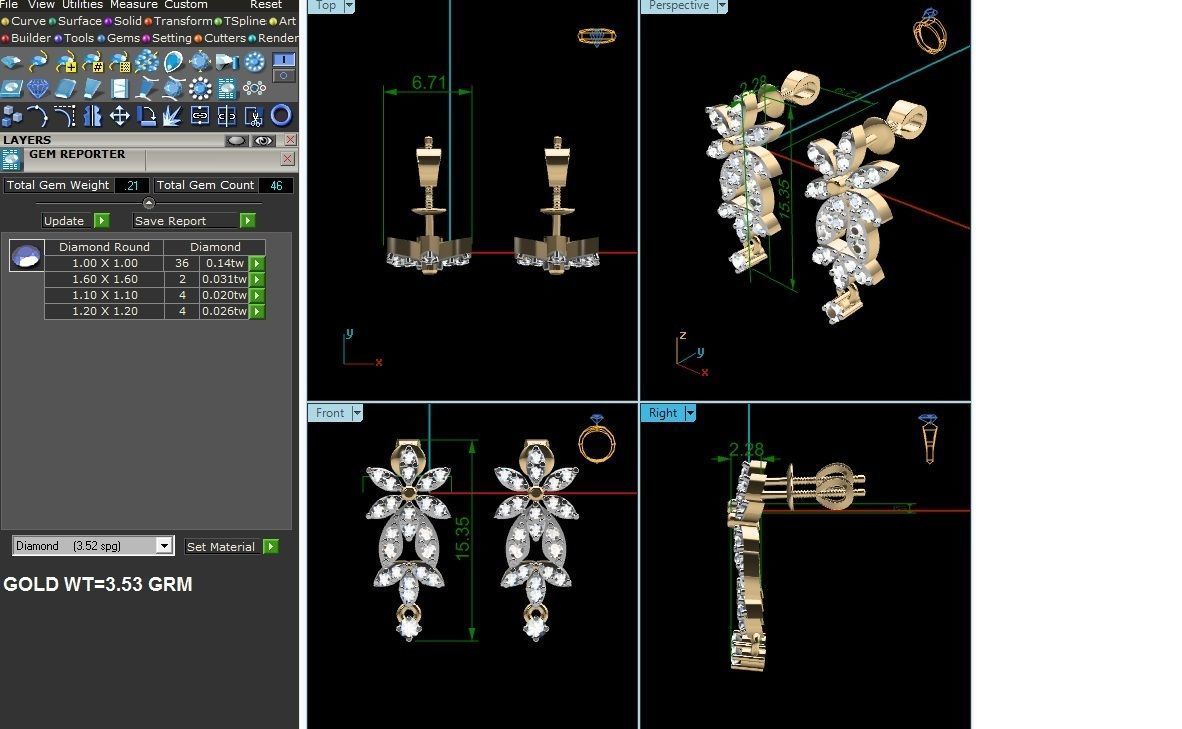This screenshot has width=1182, height=729.
Task: Select the explode burst tool
Action: [173, 116]
